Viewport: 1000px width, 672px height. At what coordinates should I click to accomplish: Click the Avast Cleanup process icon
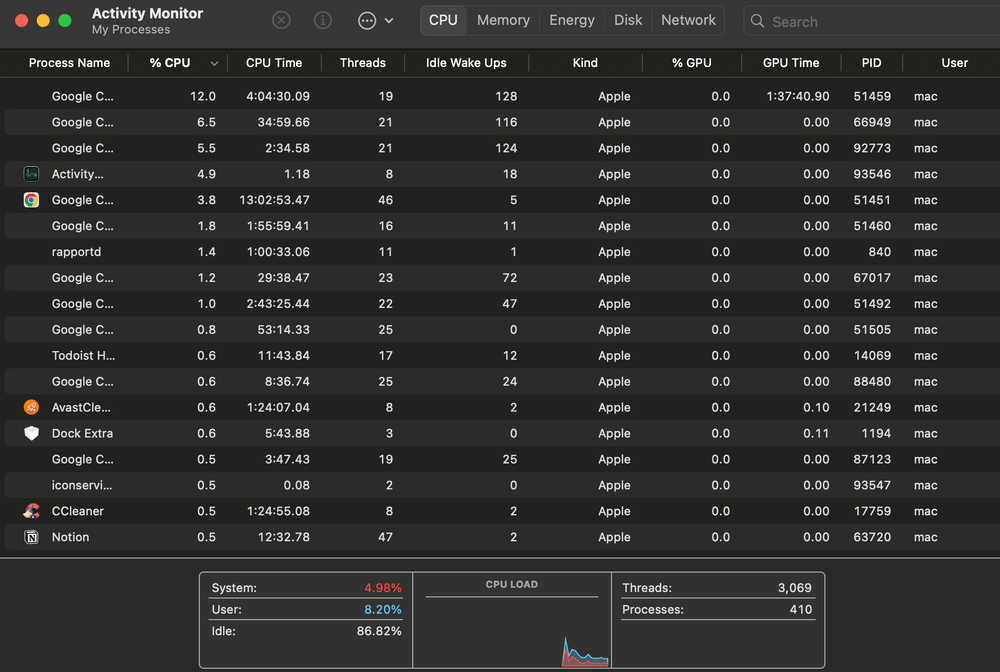coord(31,407)
